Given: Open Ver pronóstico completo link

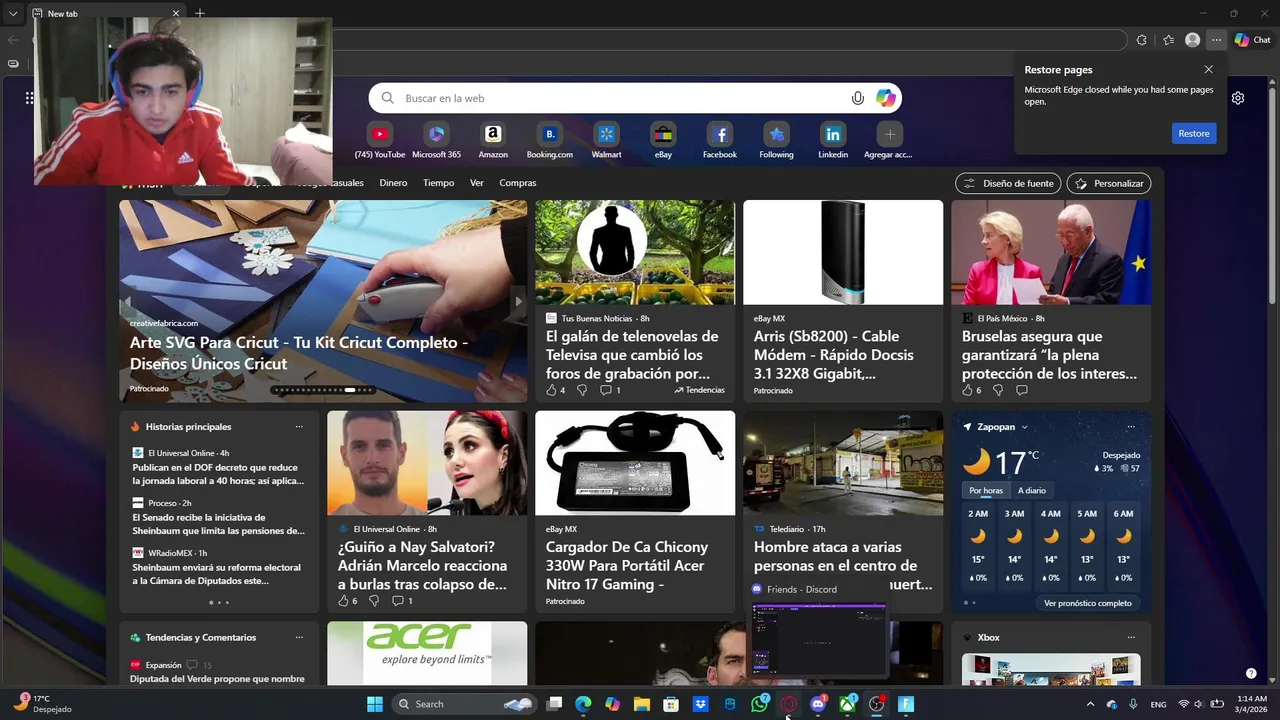Looking at the screenshot, I should (x=1088, y=603).
